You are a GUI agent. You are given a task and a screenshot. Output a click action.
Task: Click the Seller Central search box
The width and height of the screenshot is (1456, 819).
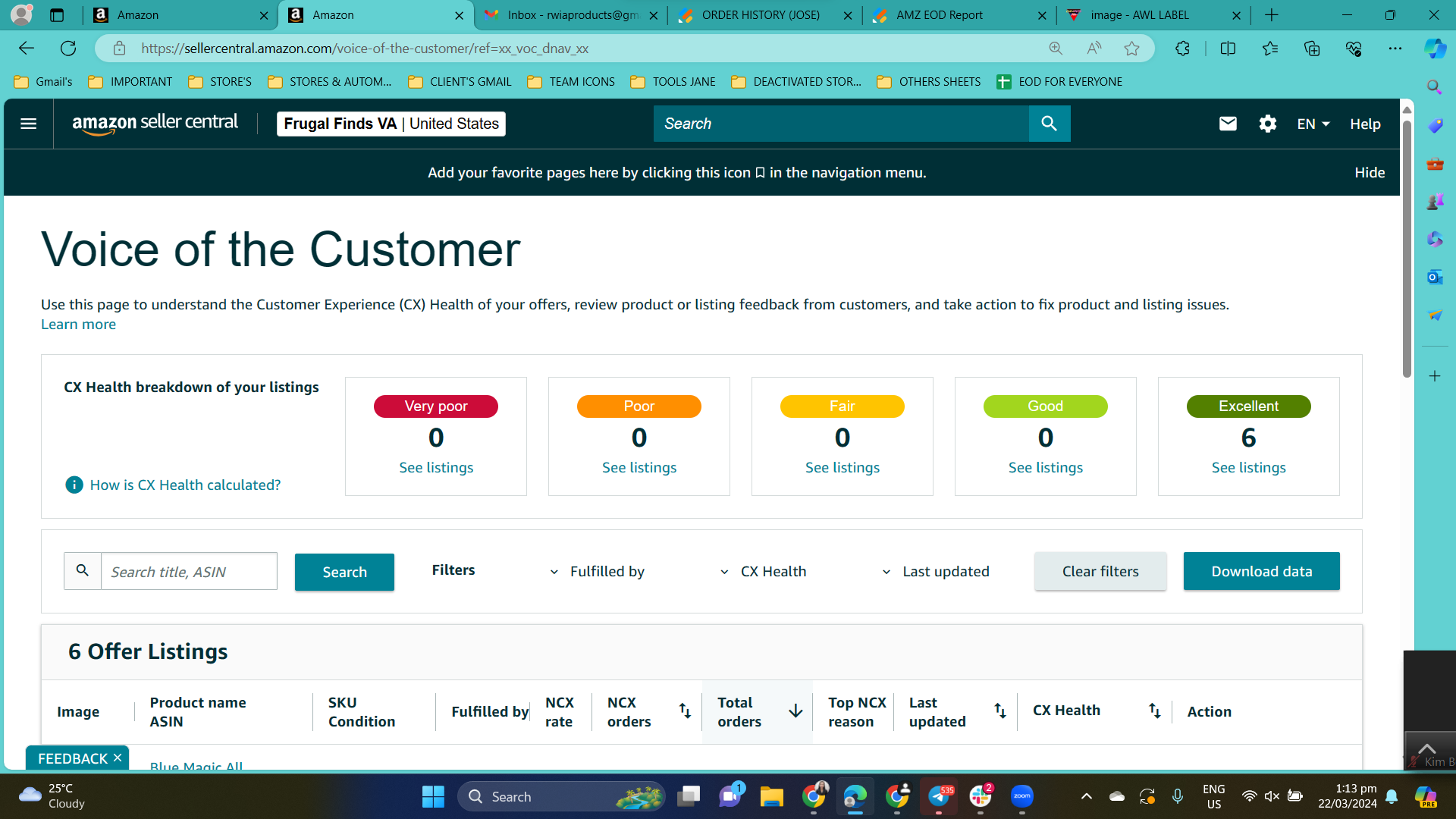(841, 124)
